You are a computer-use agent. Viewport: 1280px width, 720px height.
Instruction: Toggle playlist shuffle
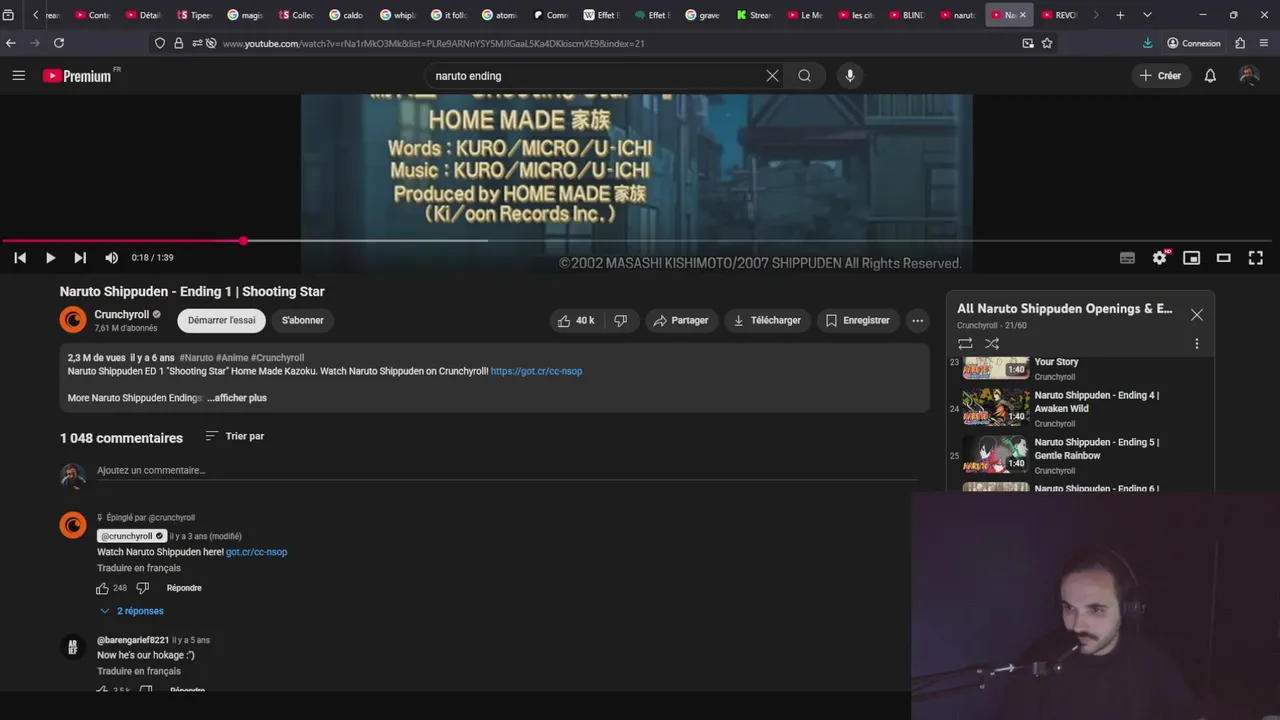click(x=992, y=344)
